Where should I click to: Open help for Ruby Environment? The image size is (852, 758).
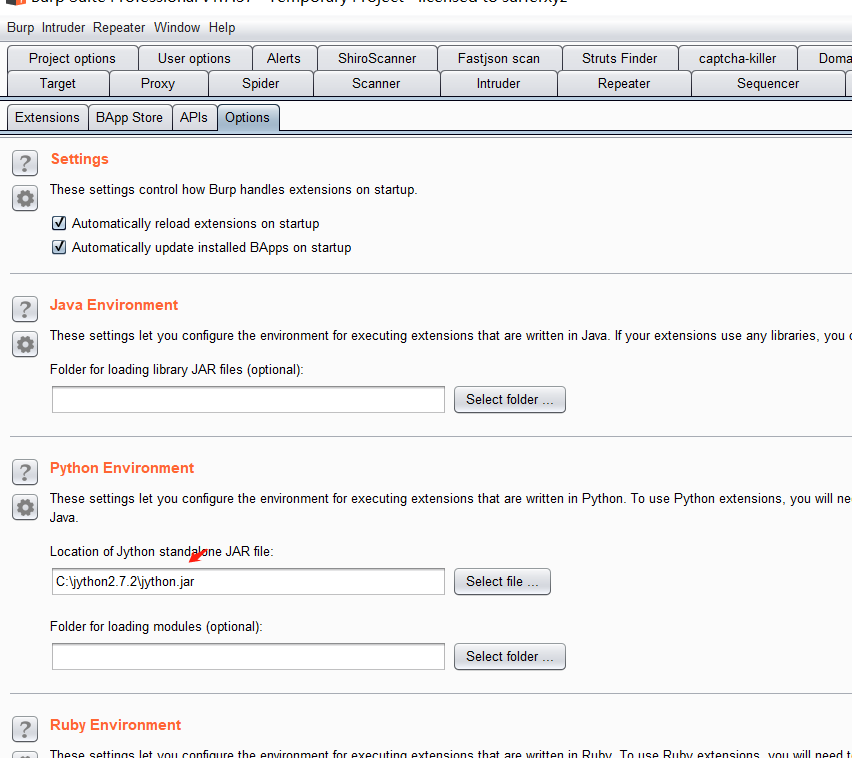click(x=25, y=729)
